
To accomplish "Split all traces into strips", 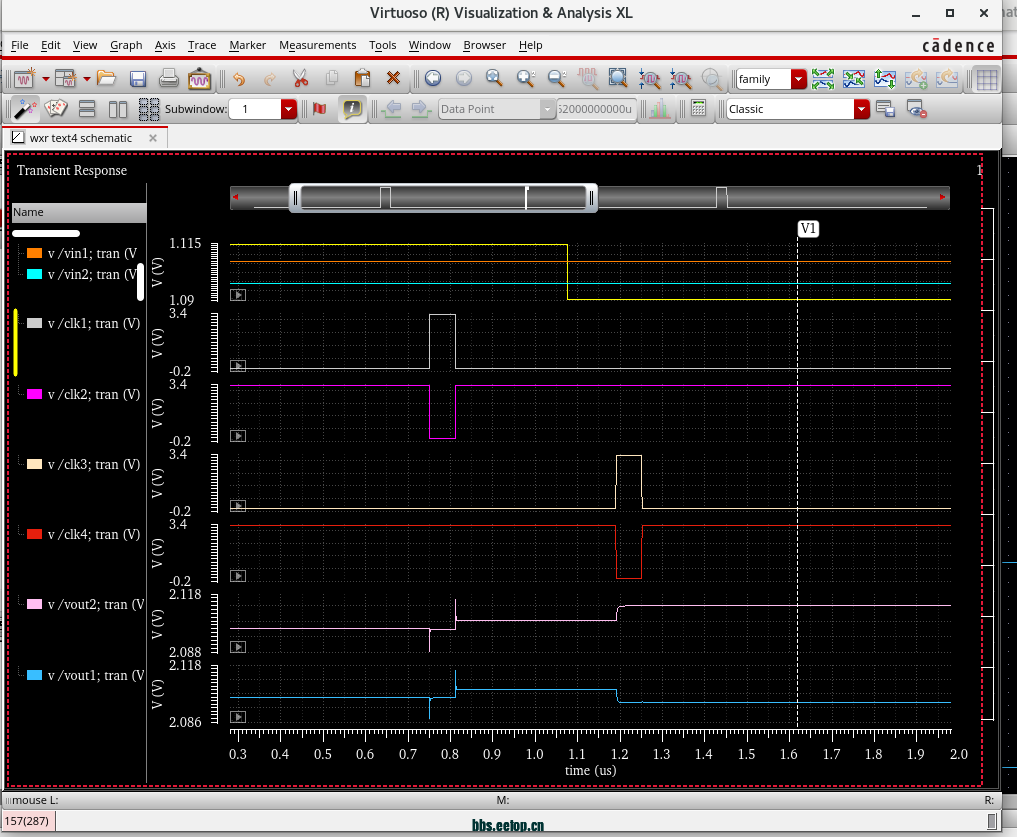I will tap(822, 79).
